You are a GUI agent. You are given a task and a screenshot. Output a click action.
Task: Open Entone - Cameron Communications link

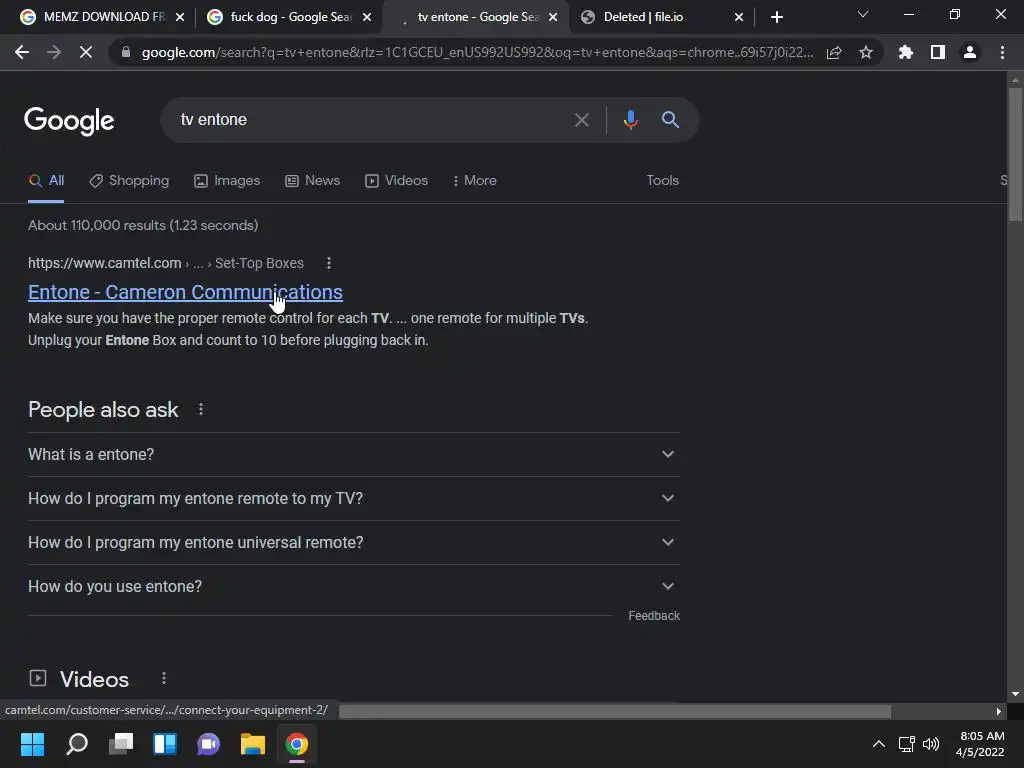[185, 293]
